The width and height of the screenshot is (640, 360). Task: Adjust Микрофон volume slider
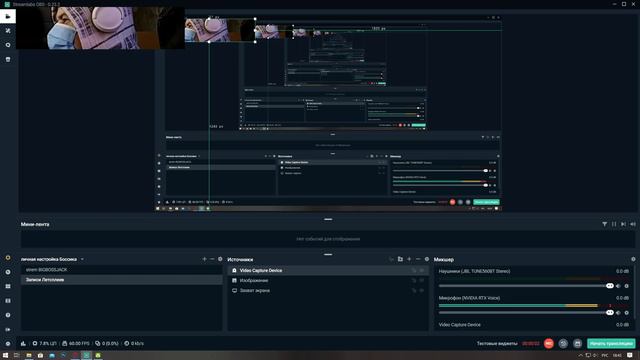click(x=526, y=313)
